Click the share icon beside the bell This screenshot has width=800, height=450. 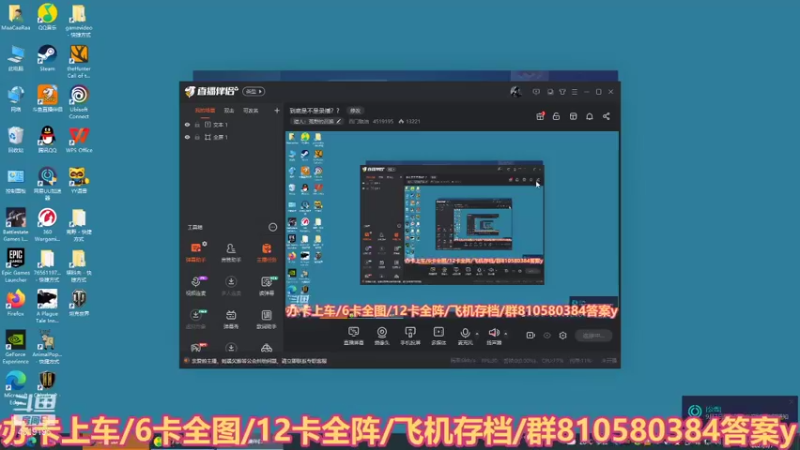pos(606,116)
